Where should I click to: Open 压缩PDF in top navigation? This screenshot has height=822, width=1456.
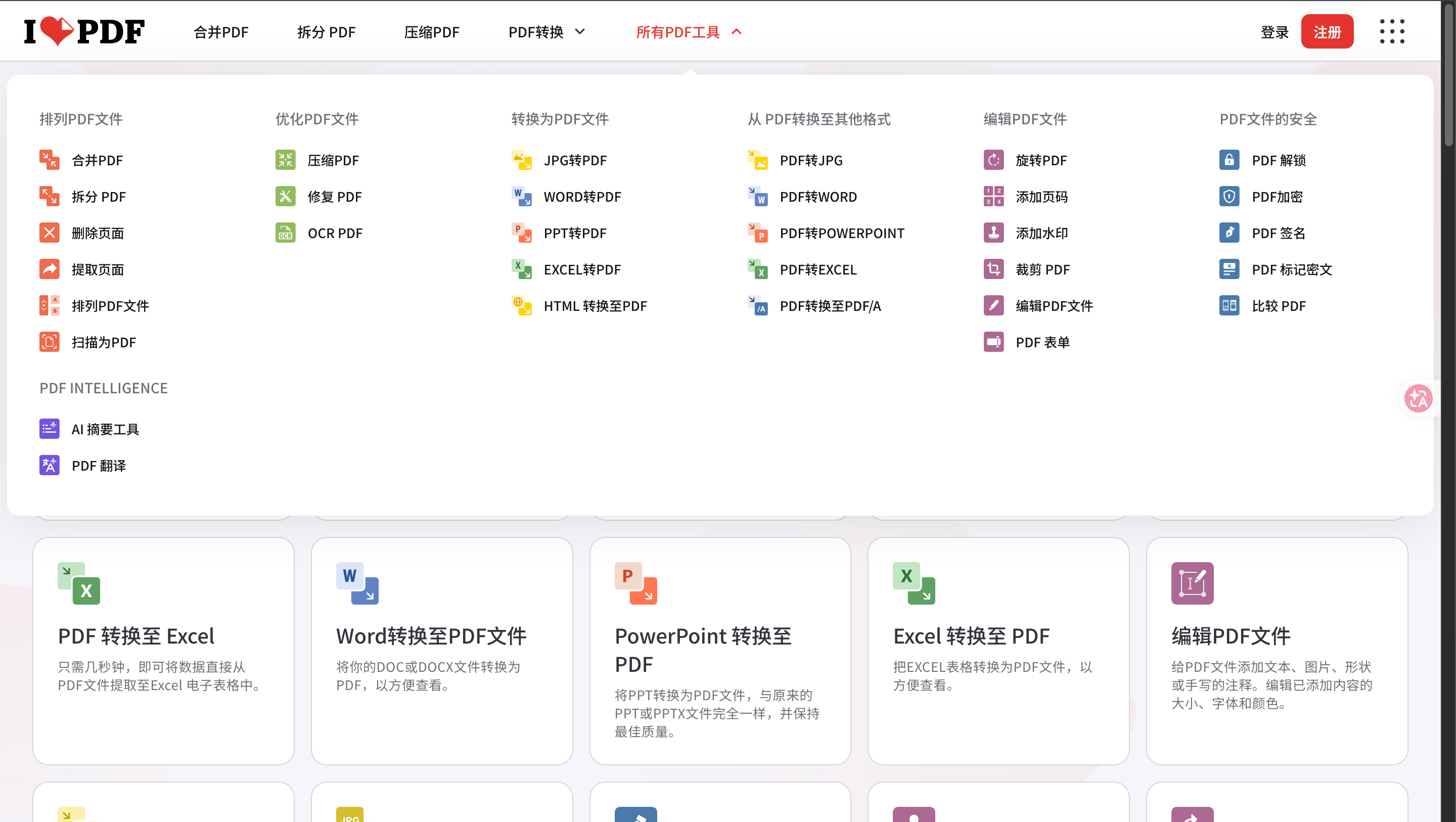click(432, 32)
